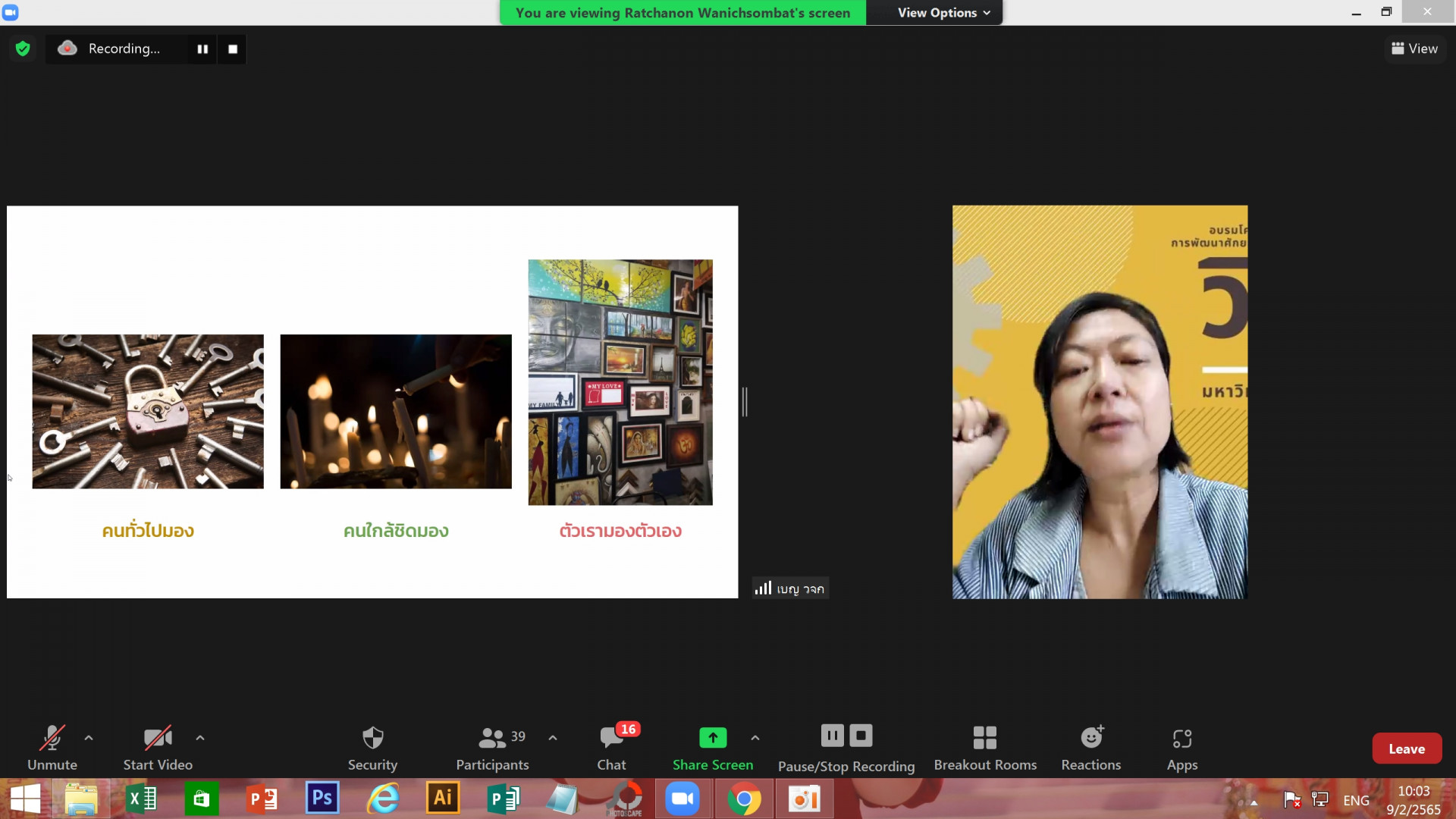Screen dimensions: 1456x819
Task: Stop recording from the bottom toolbar
Action: 861,735
